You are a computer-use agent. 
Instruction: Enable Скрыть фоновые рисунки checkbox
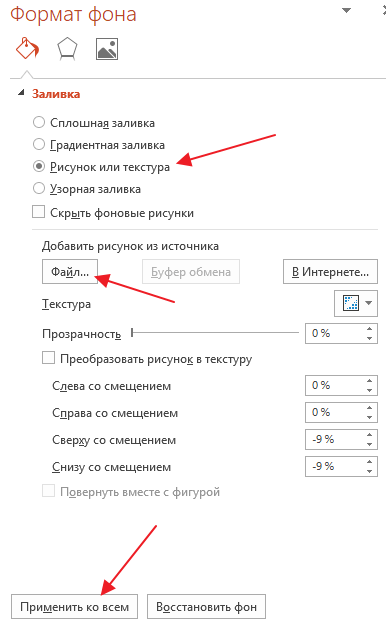click(38, 212)
